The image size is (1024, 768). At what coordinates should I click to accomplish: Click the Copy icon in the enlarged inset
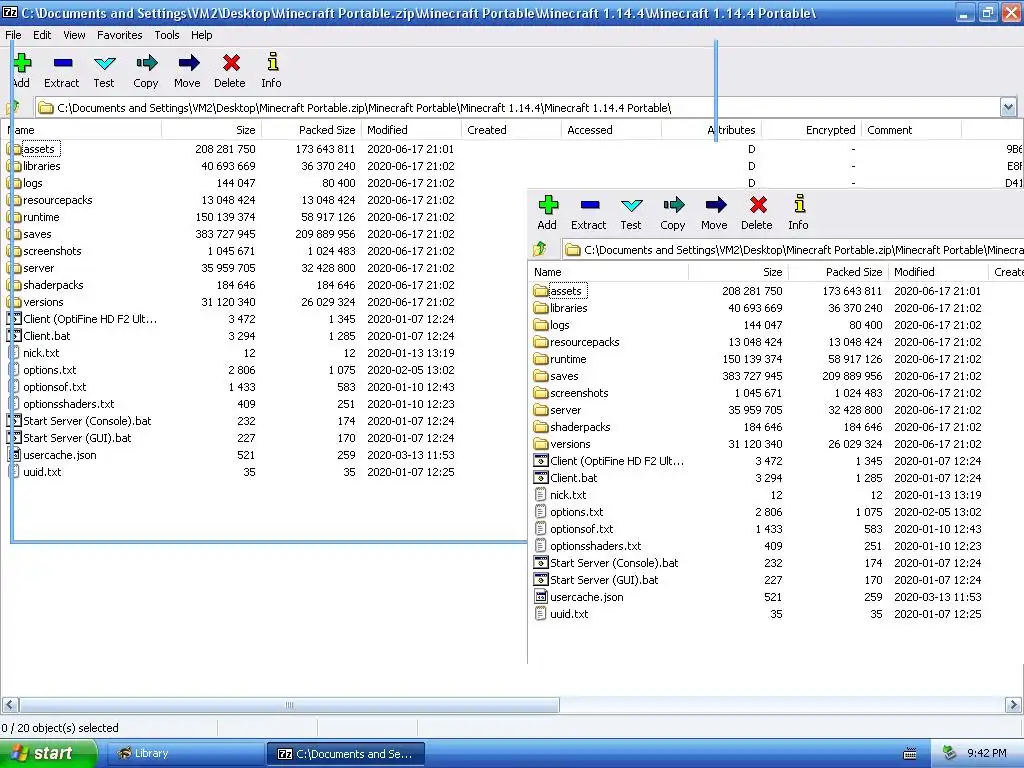(x=673, y=204)
